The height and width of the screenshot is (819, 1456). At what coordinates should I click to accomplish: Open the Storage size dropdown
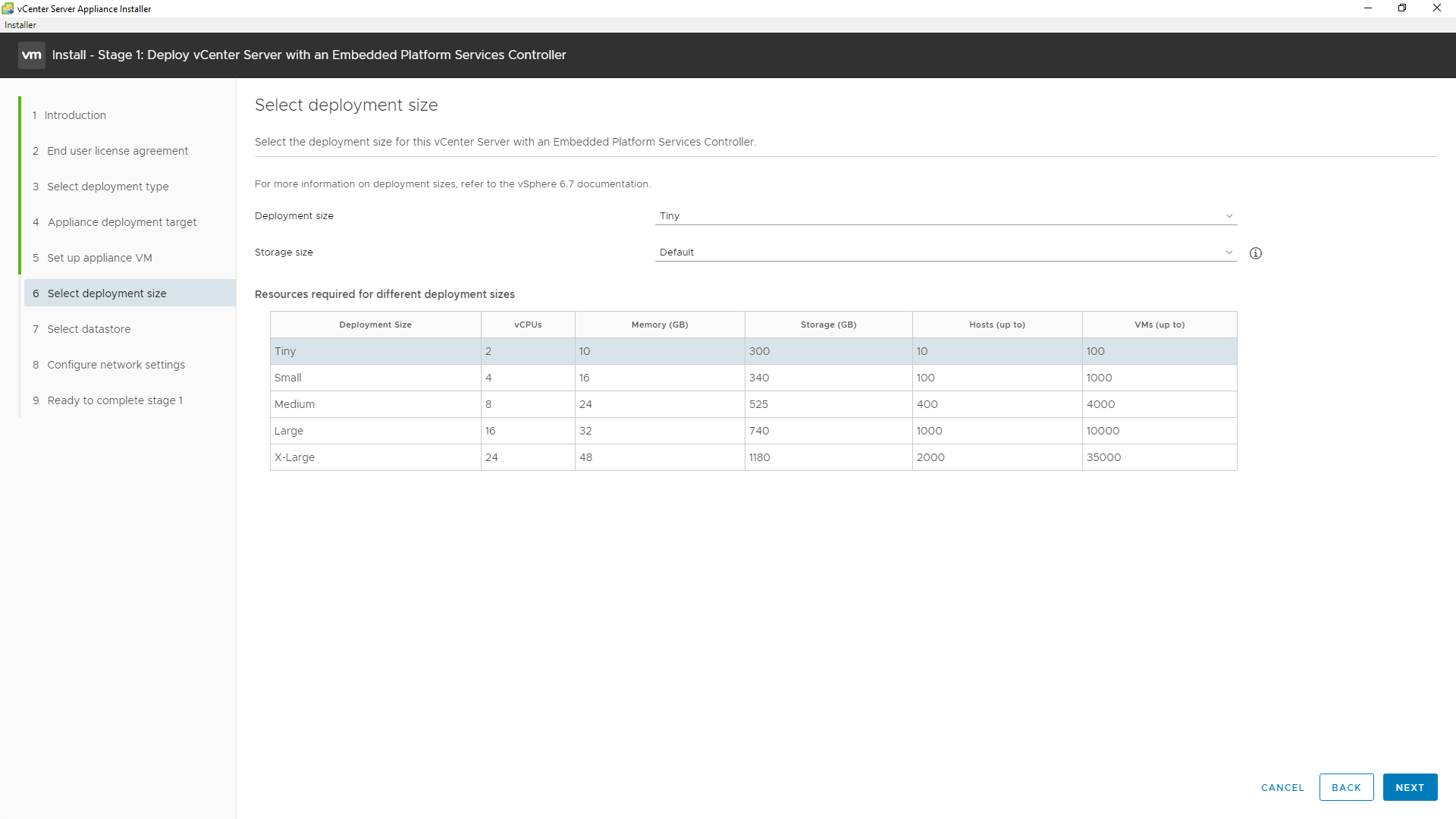point(946,253)
